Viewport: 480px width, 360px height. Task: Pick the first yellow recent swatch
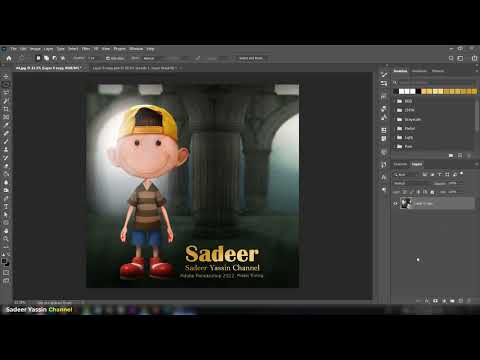point(424,91)
